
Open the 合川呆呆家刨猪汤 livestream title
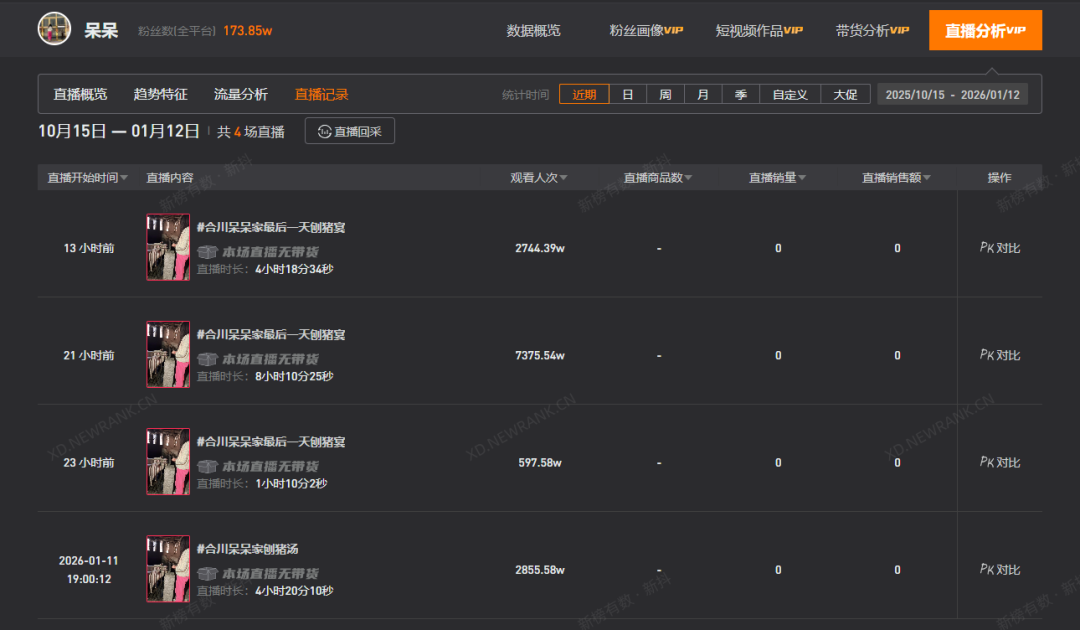tap(247, 549)
